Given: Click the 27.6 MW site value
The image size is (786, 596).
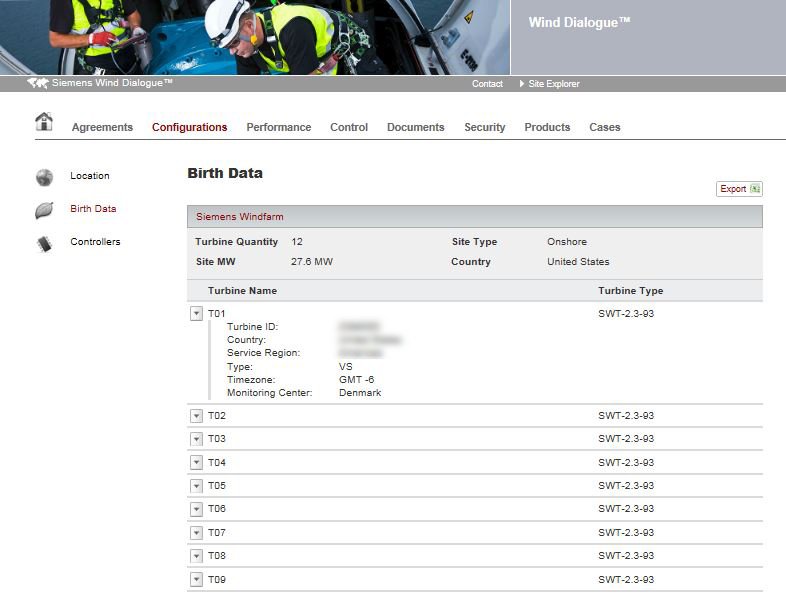Looking at the screenshot, I should [x=312, y=262].
